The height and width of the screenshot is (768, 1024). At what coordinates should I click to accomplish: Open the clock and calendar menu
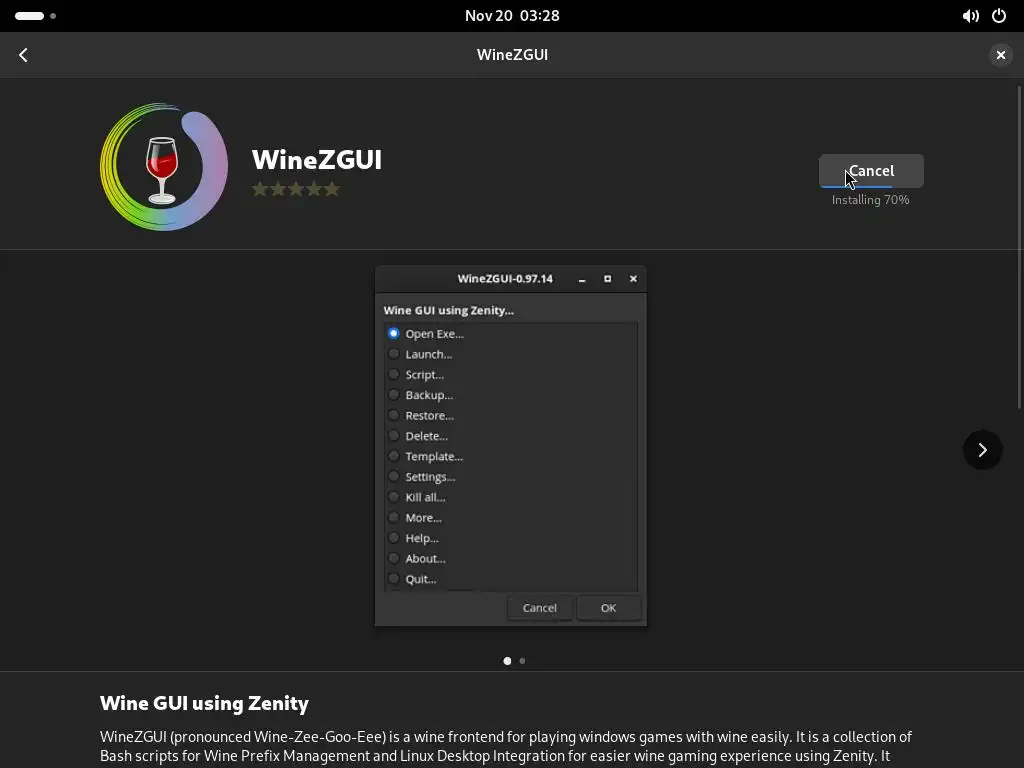pos(512,16)
